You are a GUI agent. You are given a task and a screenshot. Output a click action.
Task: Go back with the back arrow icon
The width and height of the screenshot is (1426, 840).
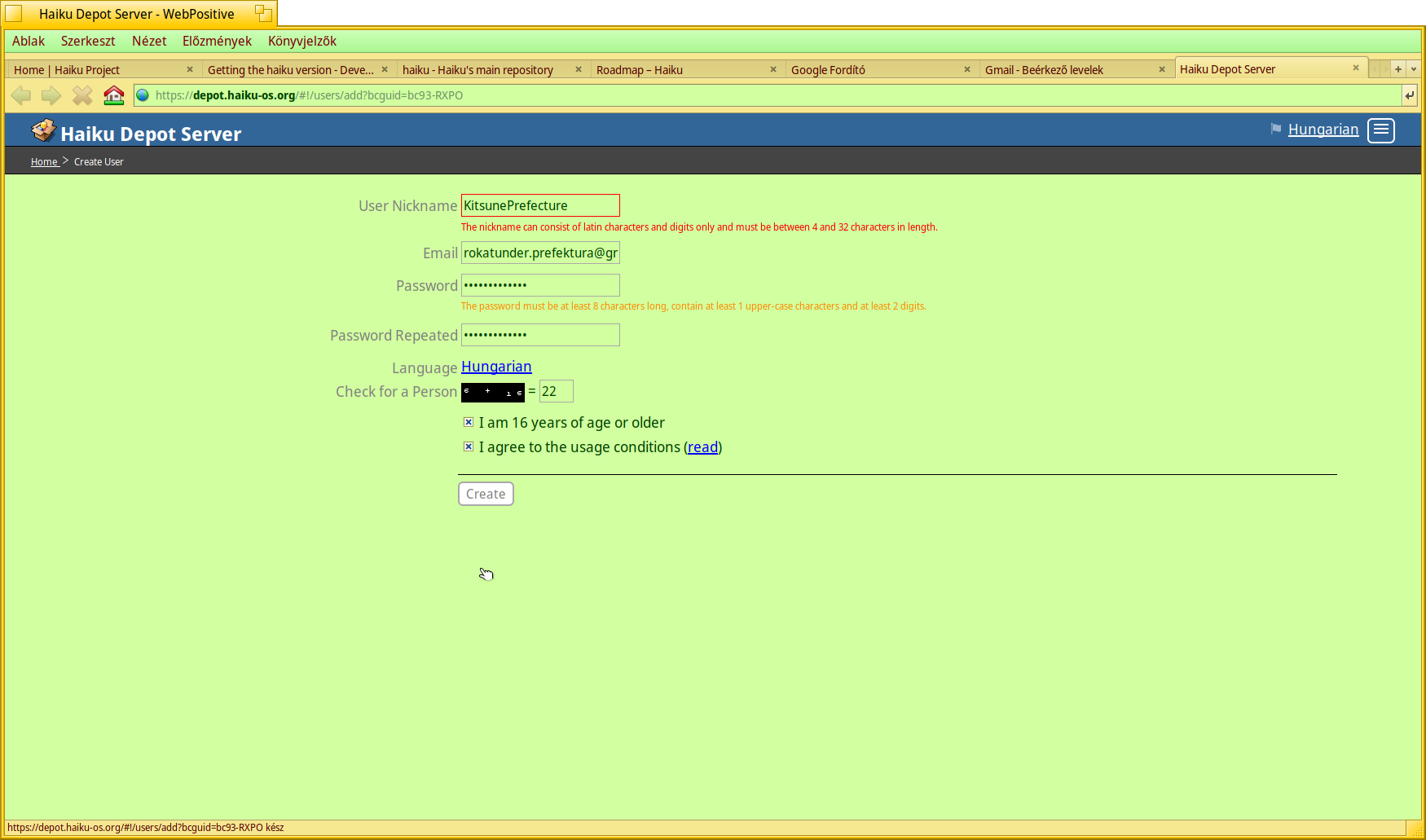[21, 96]
